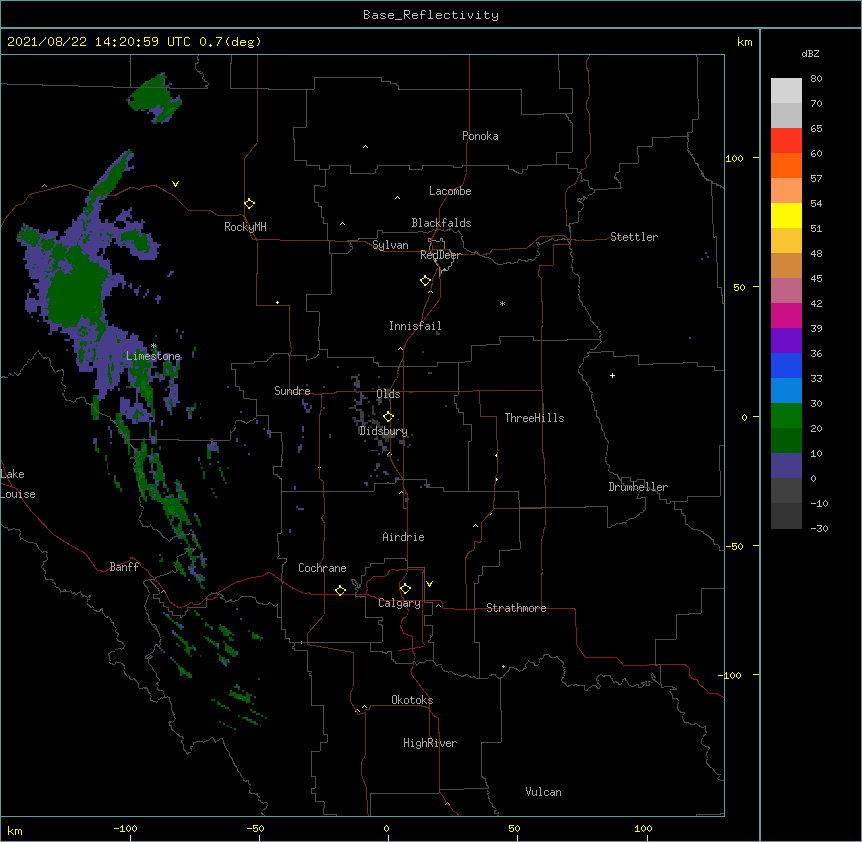Click the Lake Louise label

point(18,484)
